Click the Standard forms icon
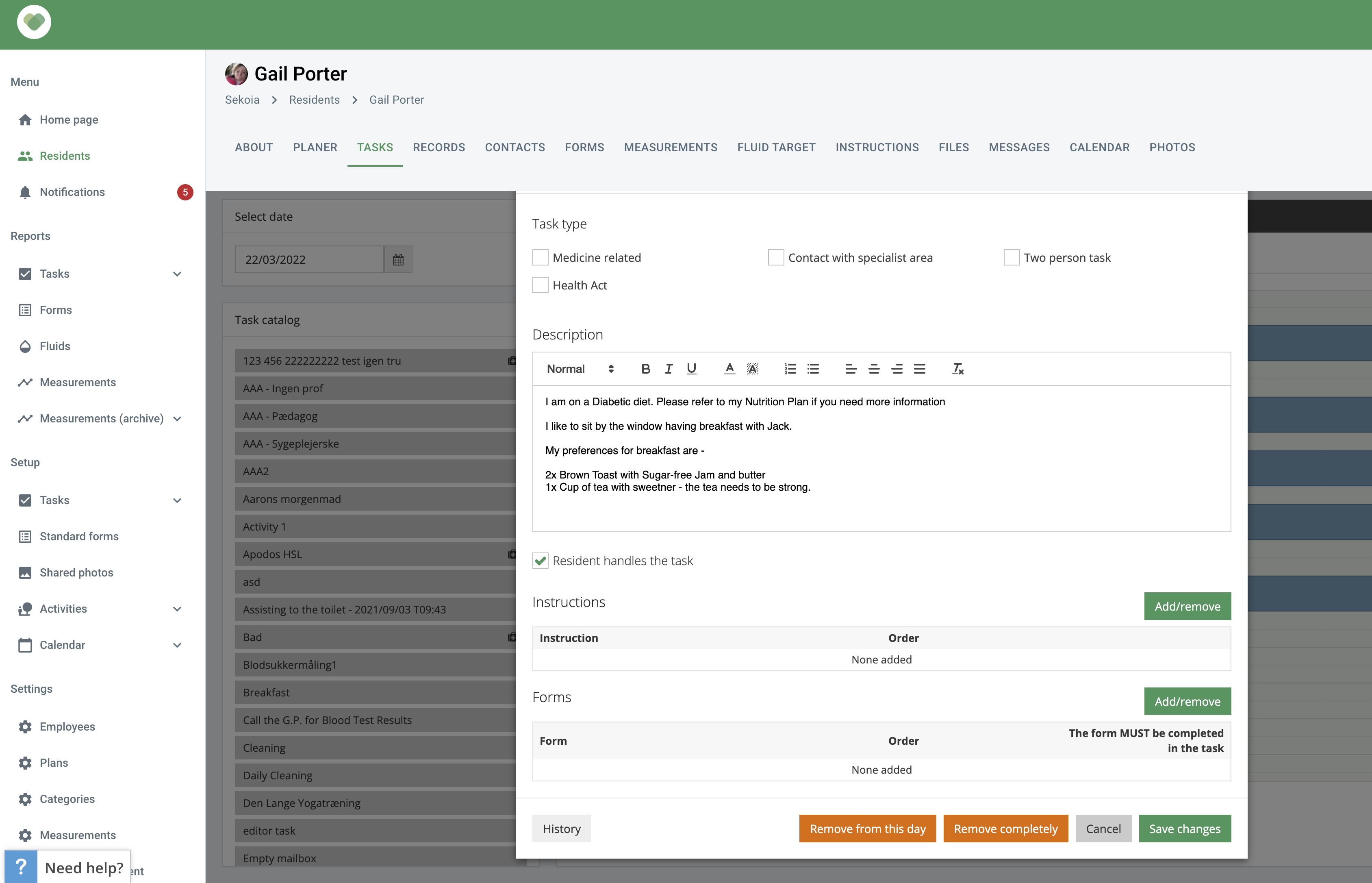The height and width of the screenshot is (883, 1372). (x=25, y=537)
